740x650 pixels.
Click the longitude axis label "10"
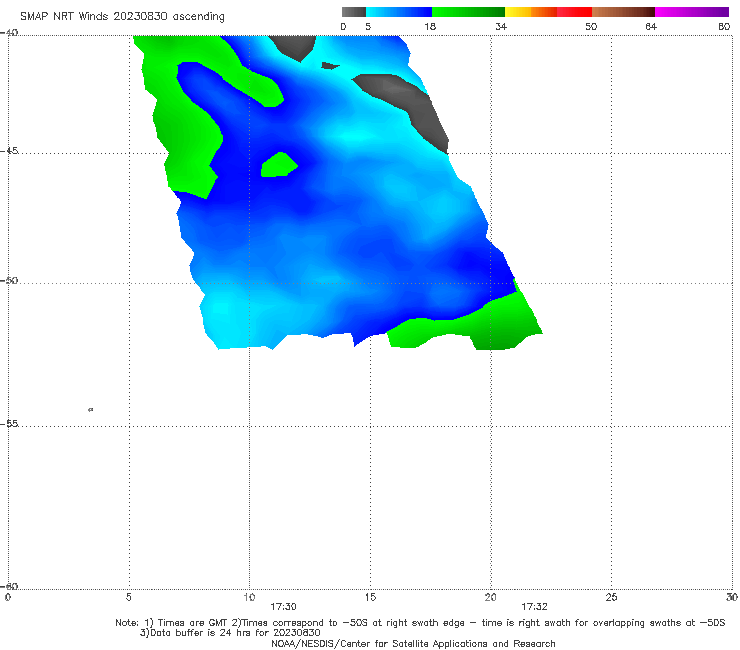click(x=249, y=597)
